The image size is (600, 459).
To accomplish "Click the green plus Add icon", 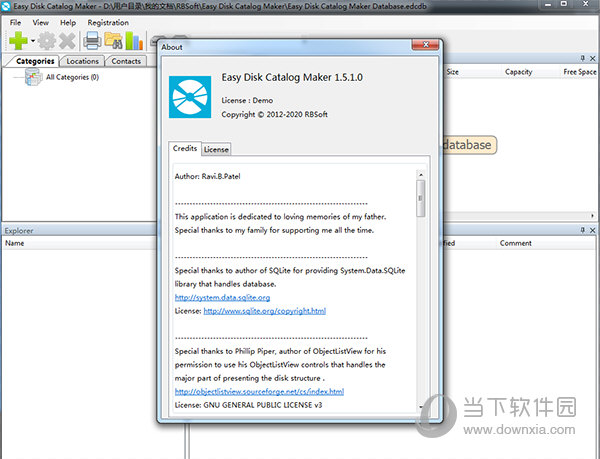I will coord(18,41).
